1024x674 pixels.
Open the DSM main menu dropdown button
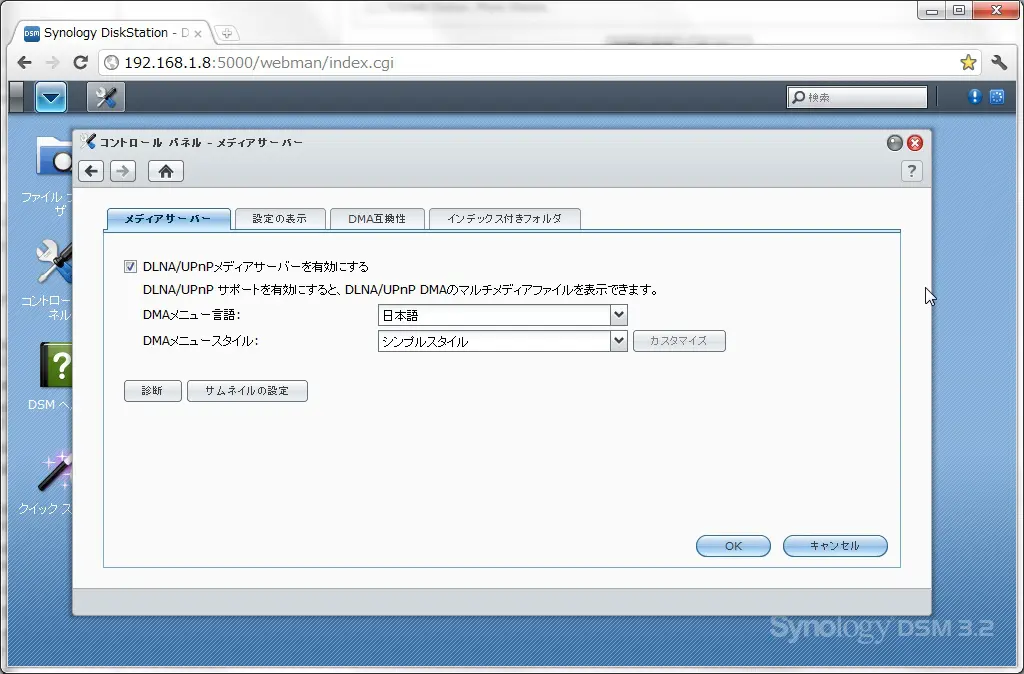tap(51, 98)
